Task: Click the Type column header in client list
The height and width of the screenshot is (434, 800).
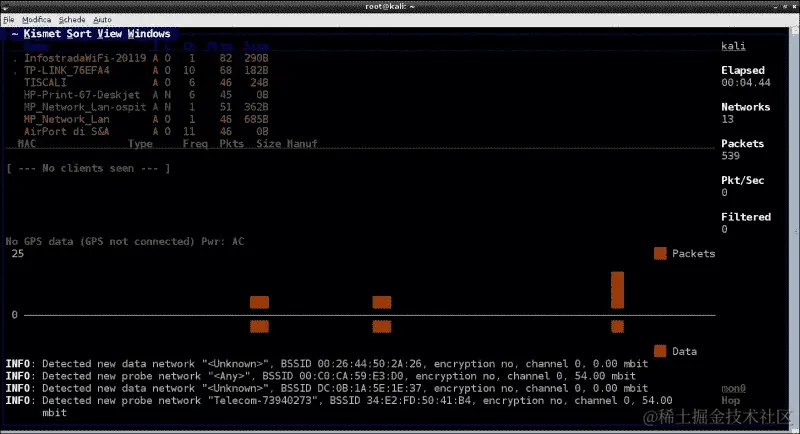Action: coord(140,144)
